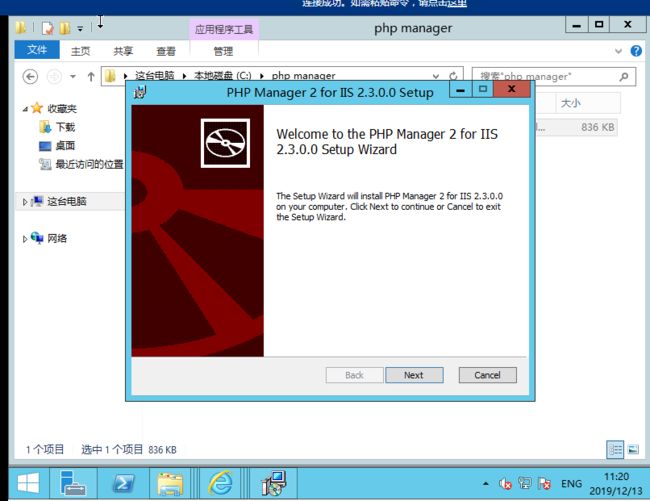Click 本地磁盘 (C:) in address path
Screen dimensions: 650x501
click(223, 76)
